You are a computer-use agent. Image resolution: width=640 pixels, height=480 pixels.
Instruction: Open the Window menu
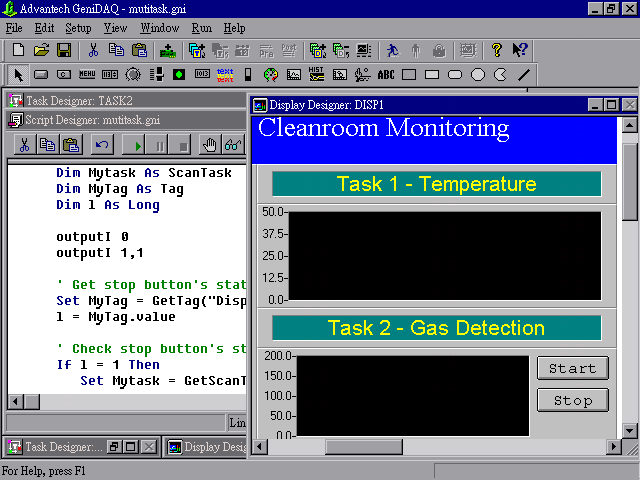coord(160,28)
